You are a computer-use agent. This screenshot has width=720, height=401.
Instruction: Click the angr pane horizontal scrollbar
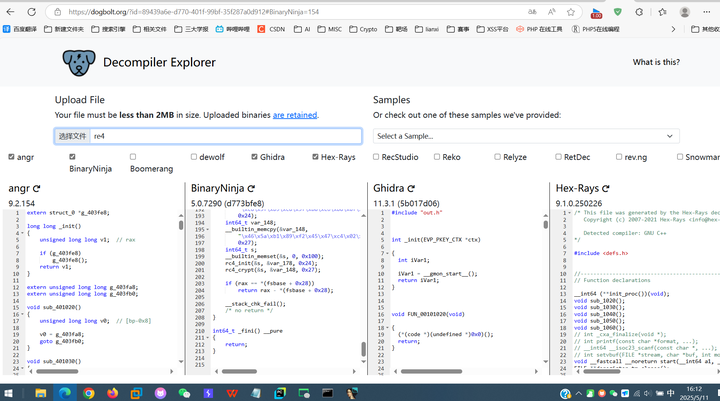click(57, 371)
